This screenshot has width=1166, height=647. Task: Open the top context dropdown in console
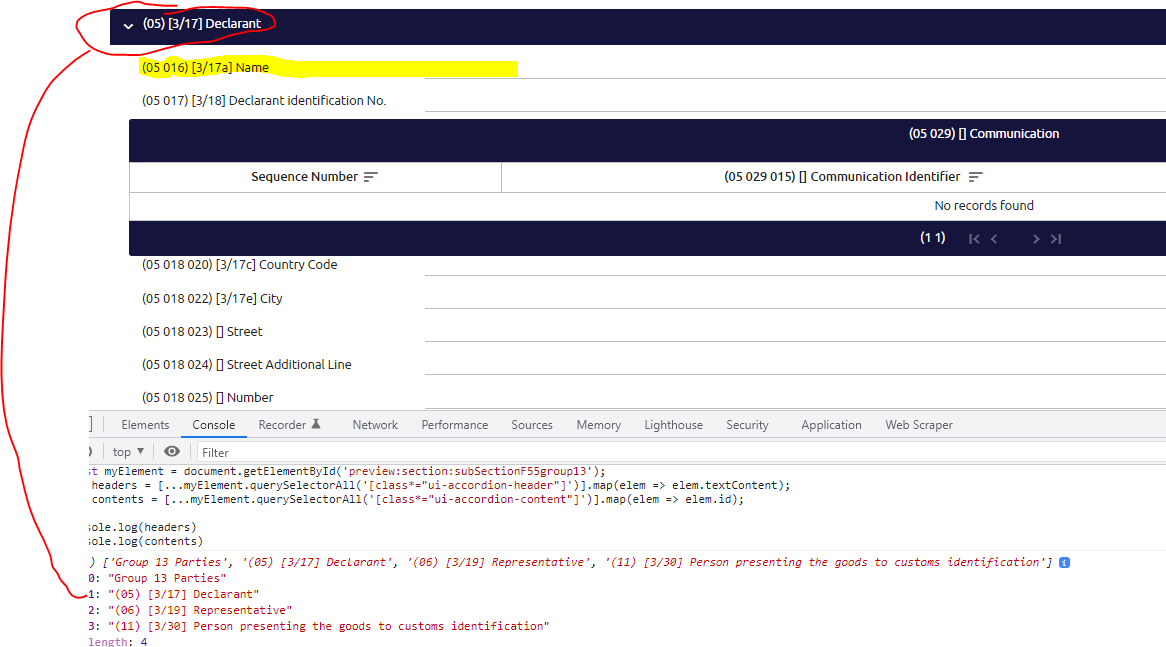[128, 452]
